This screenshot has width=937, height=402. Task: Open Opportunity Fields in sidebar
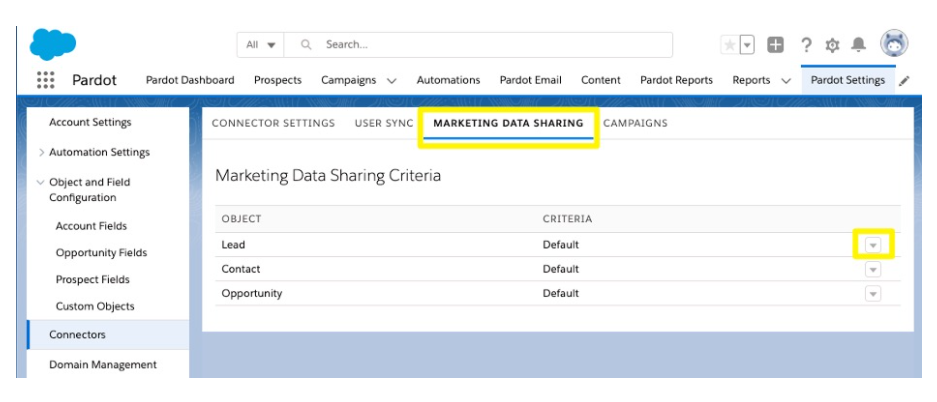(102, 253)
